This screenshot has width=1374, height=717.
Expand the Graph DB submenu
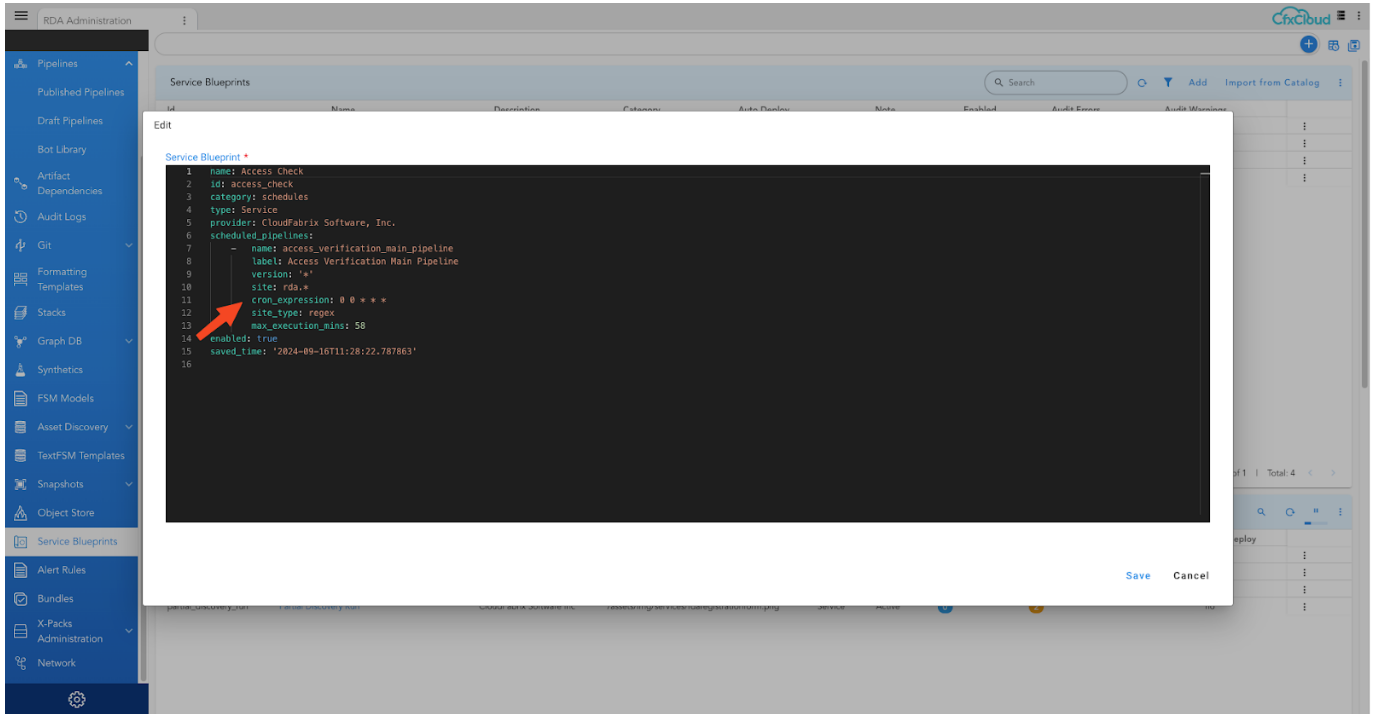(129, 341)
